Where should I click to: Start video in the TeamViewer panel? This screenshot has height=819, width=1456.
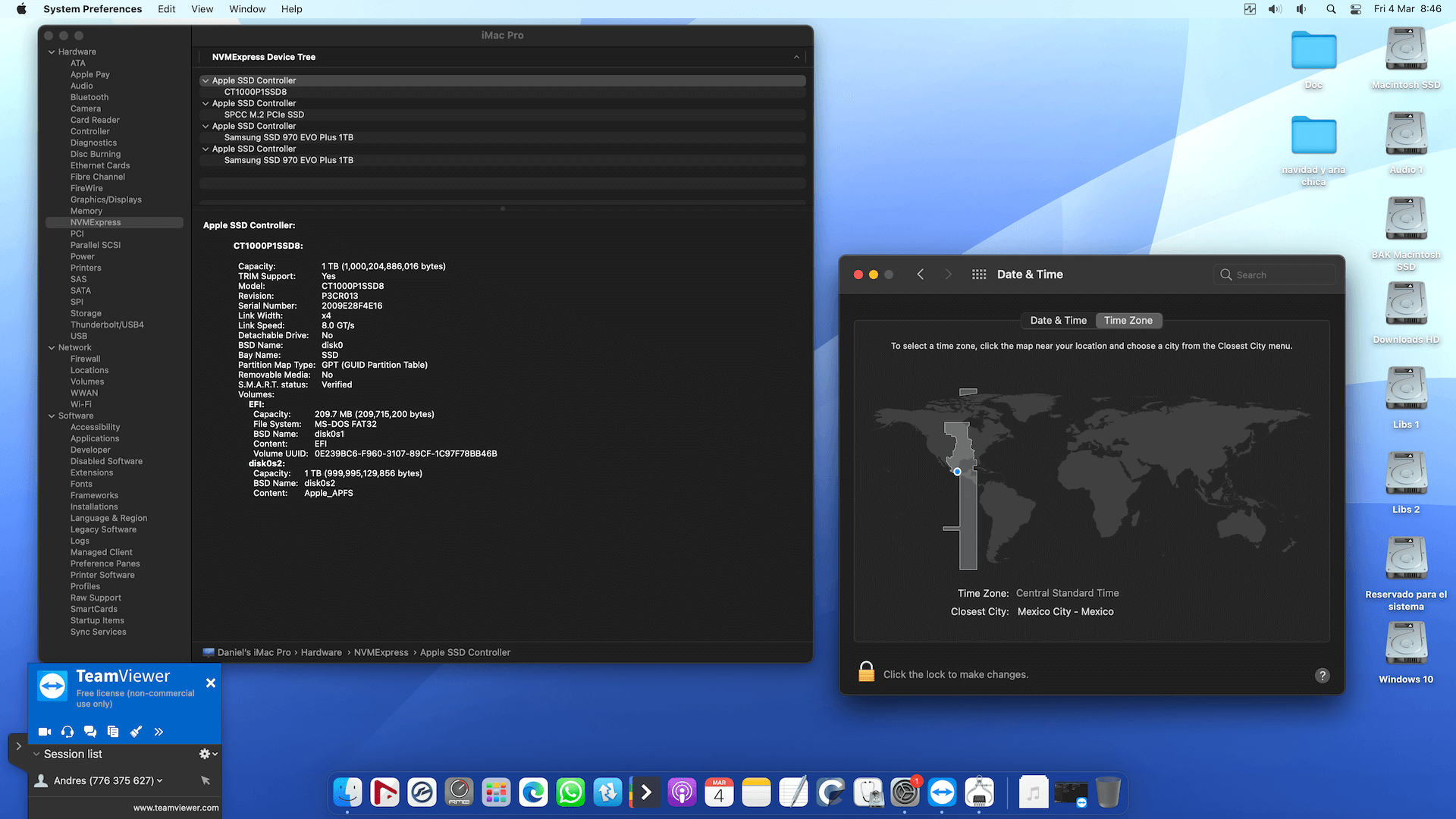click(45, 732)
